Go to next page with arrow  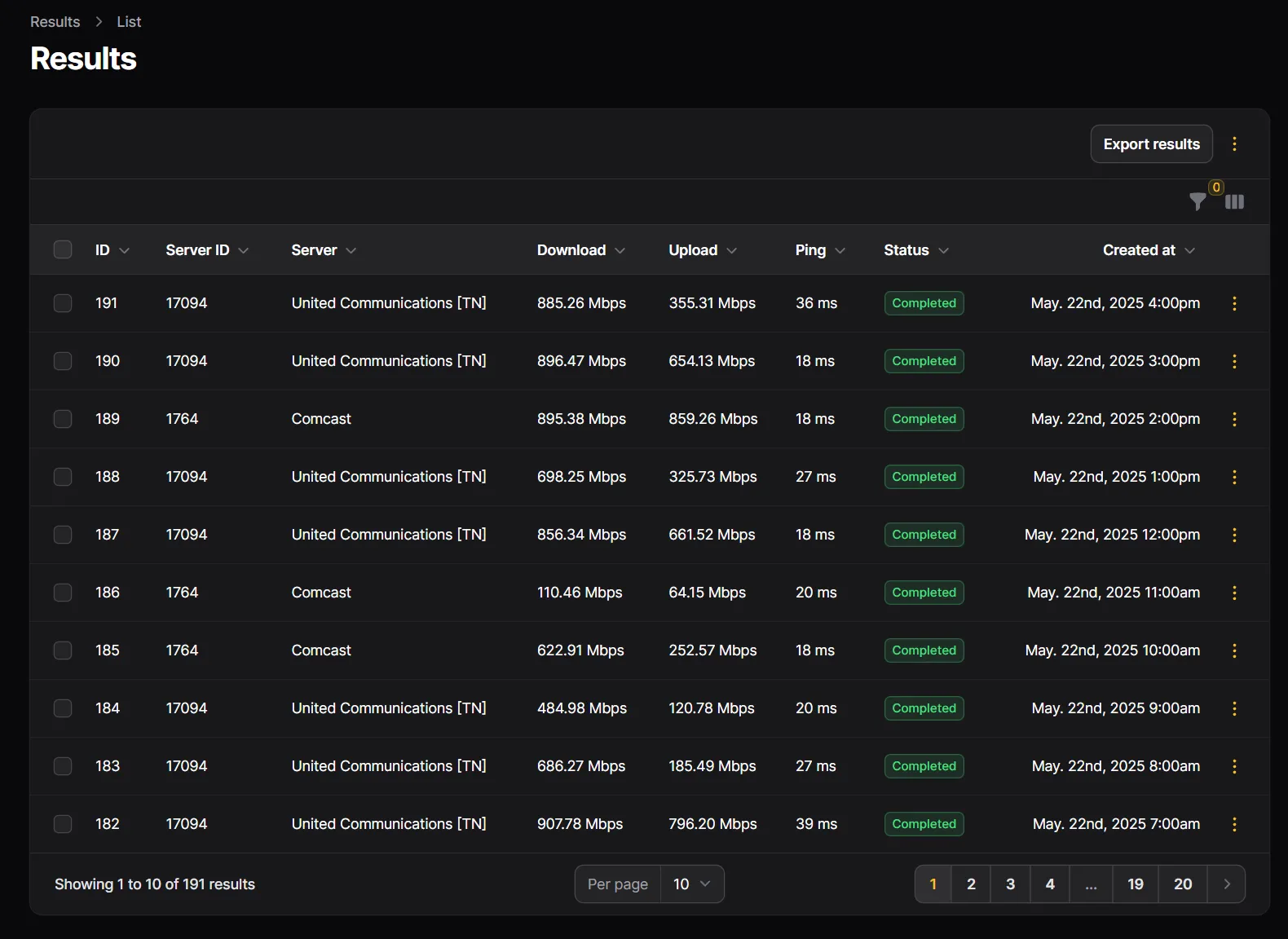click(x=1226, y=884)
